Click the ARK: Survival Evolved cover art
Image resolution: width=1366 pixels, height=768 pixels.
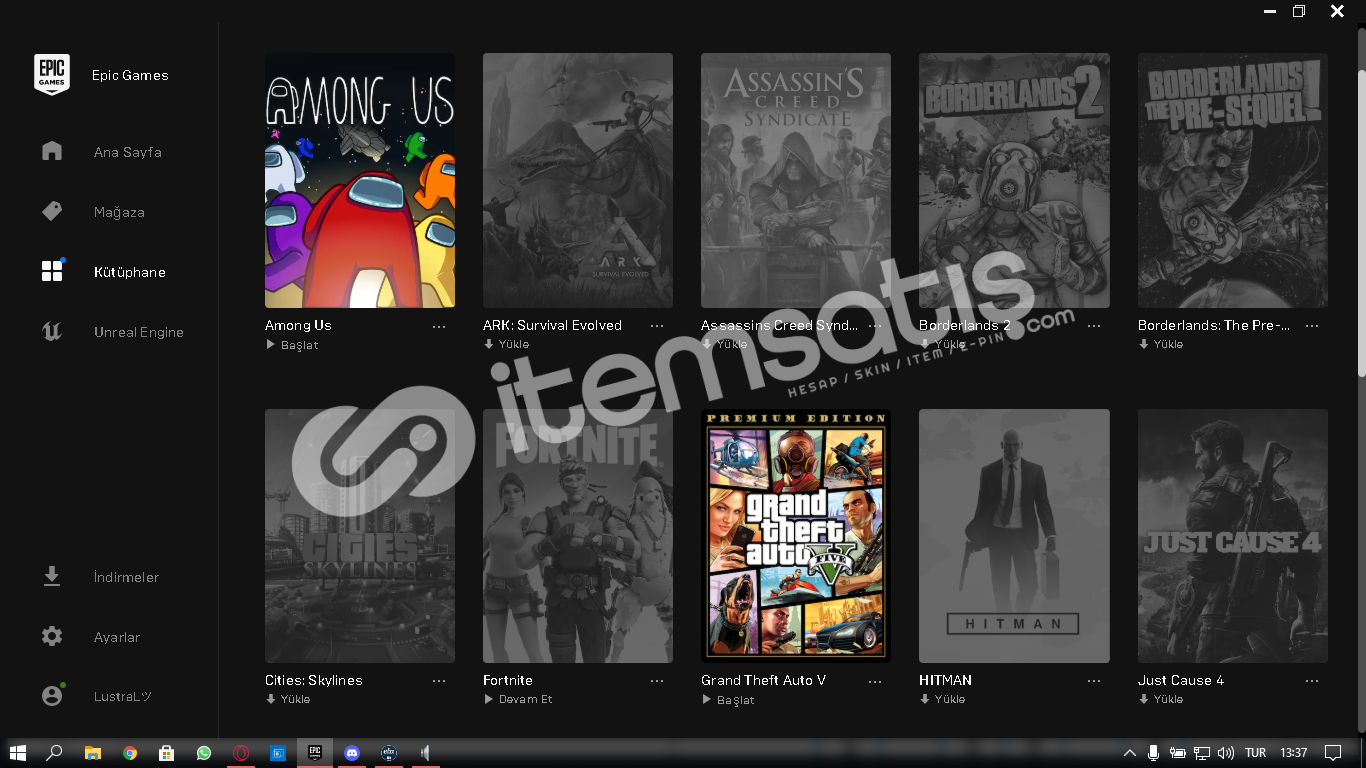578,180
